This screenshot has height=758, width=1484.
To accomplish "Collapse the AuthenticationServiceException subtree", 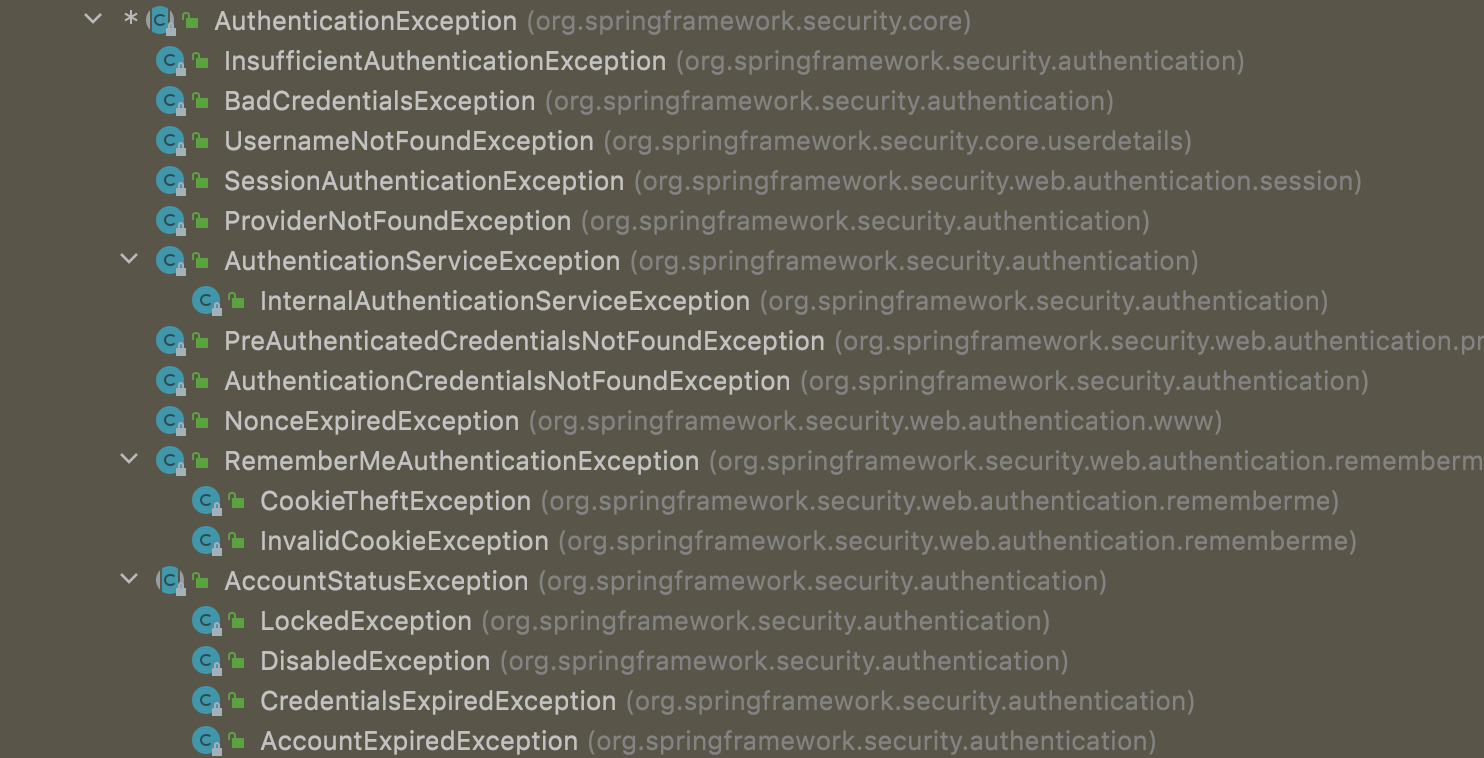I will click(129, 260).
